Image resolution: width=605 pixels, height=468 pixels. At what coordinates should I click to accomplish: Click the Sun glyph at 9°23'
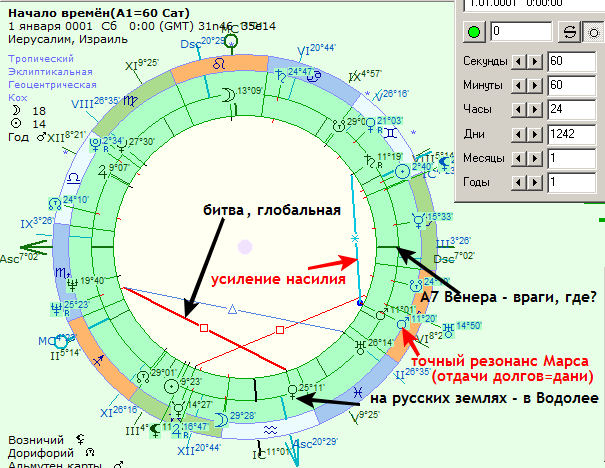coord(171,386)
